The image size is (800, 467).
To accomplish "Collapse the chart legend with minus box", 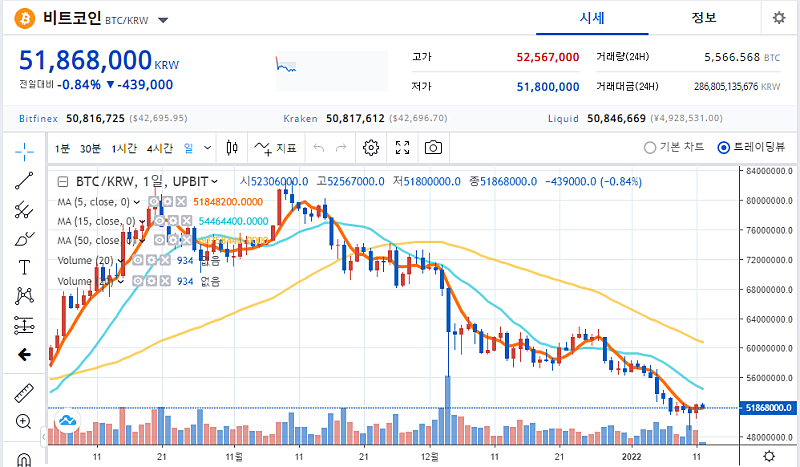I will [63, 182].
